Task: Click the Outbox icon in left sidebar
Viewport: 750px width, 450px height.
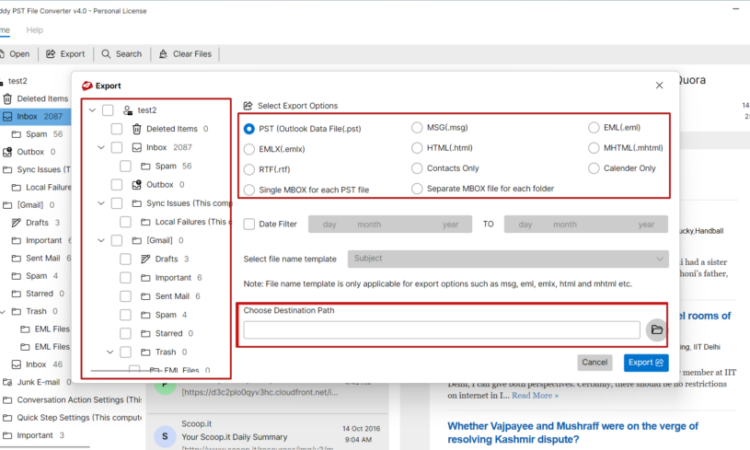Action: point(8,152)
